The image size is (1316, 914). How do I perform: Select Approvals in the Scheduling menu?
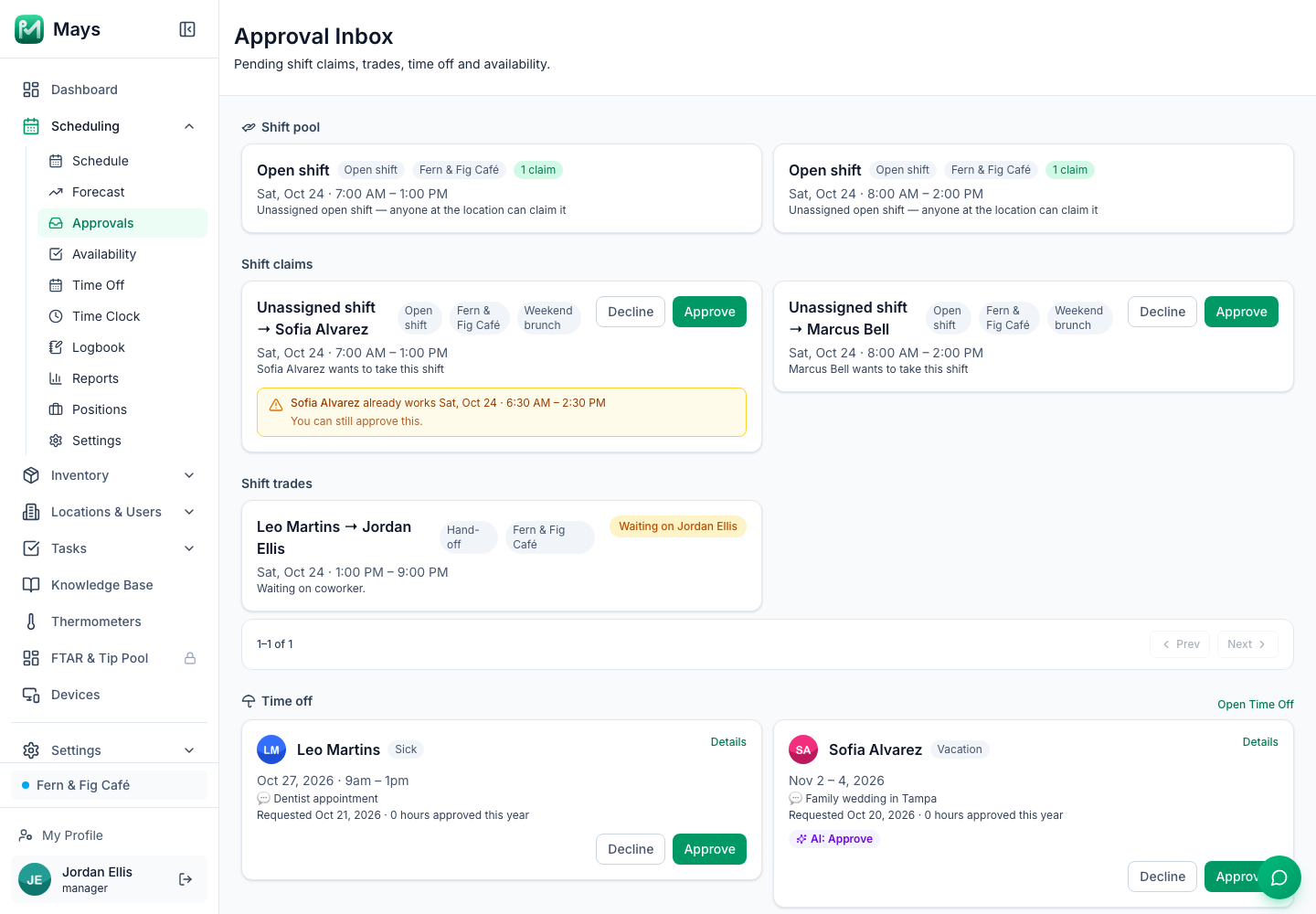[122, 223]
